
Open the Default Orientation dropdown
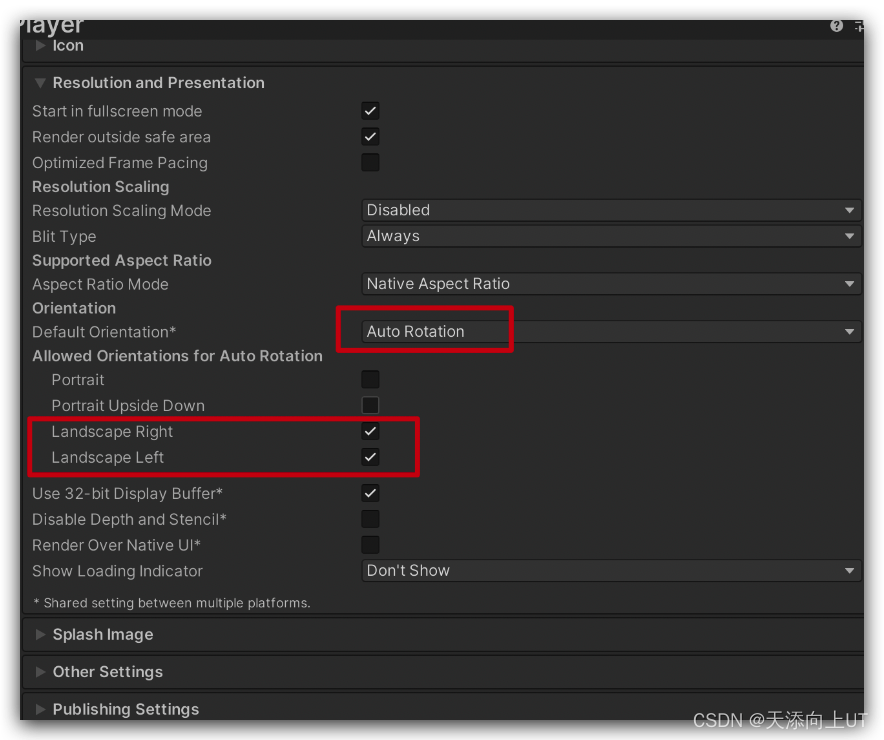(x=611, y=332)
